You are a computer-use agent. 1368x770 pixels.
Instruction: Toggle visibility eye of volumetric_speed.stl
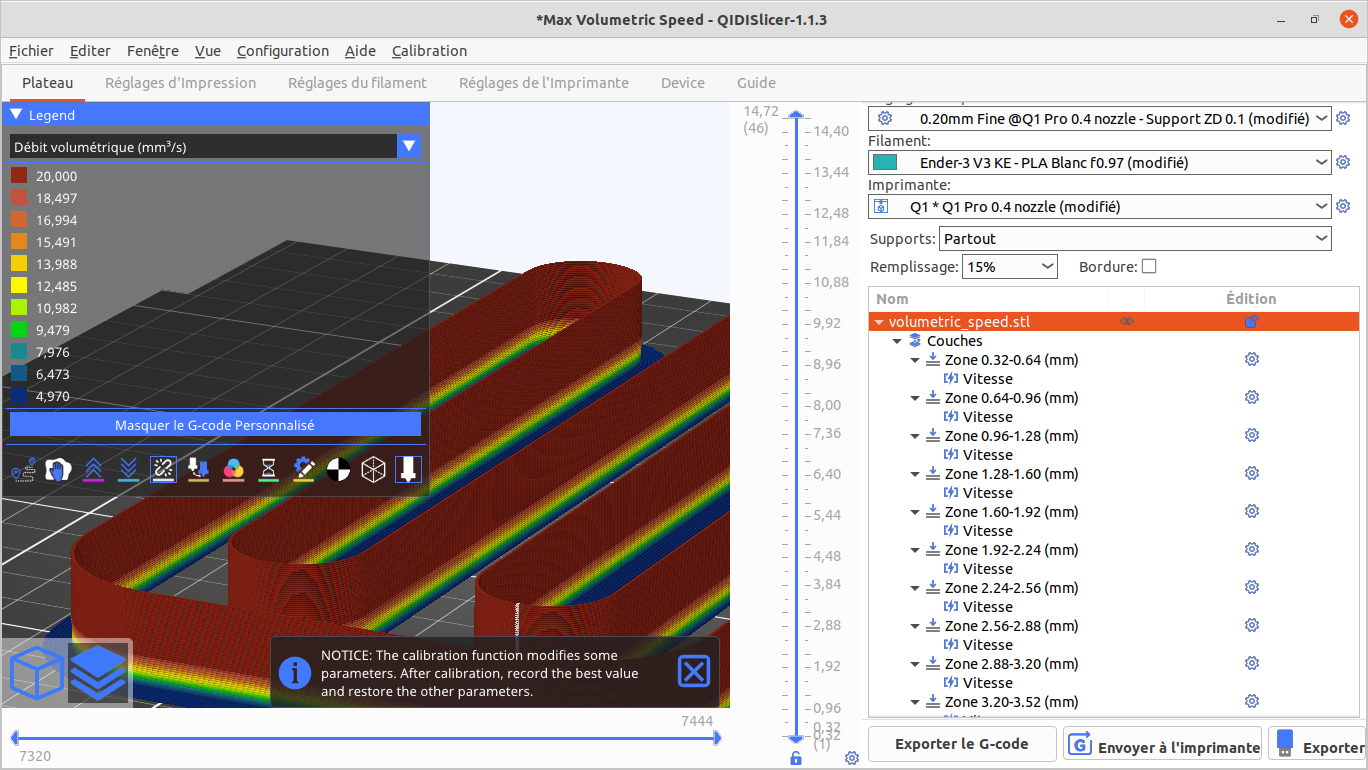1127,322
